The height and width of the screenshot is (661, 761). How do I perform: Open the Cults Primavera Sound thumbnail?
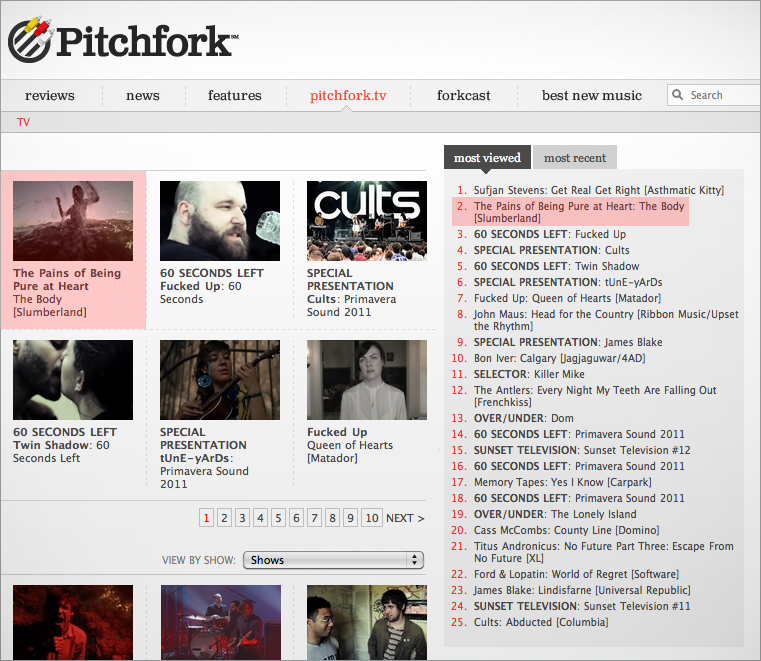pyautogui.click(x=367, y=221)
